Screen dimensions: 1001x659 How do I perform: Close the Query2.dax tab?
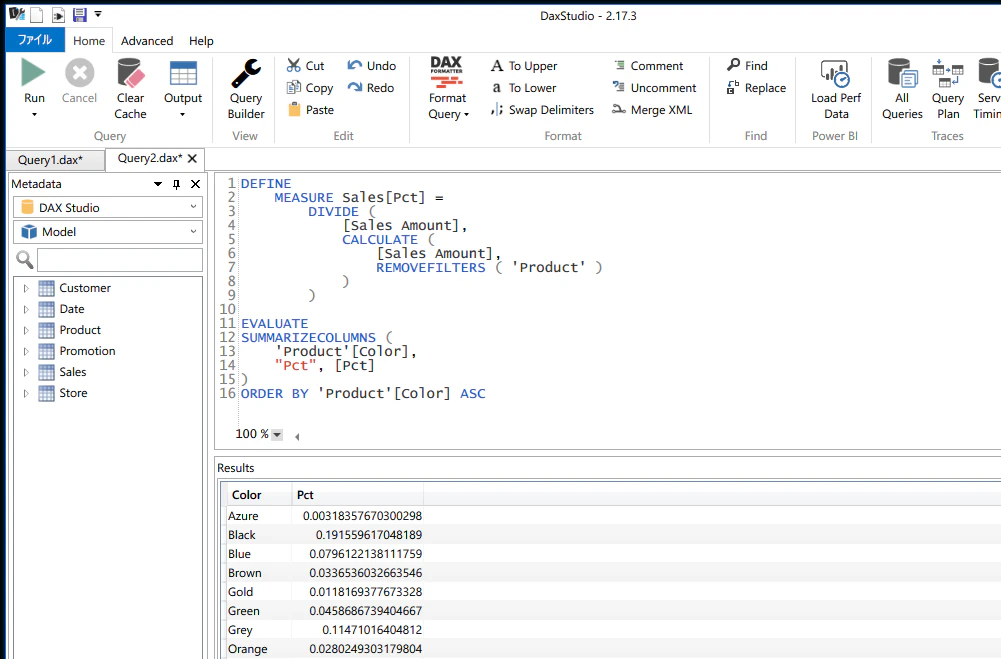[192, 158]
